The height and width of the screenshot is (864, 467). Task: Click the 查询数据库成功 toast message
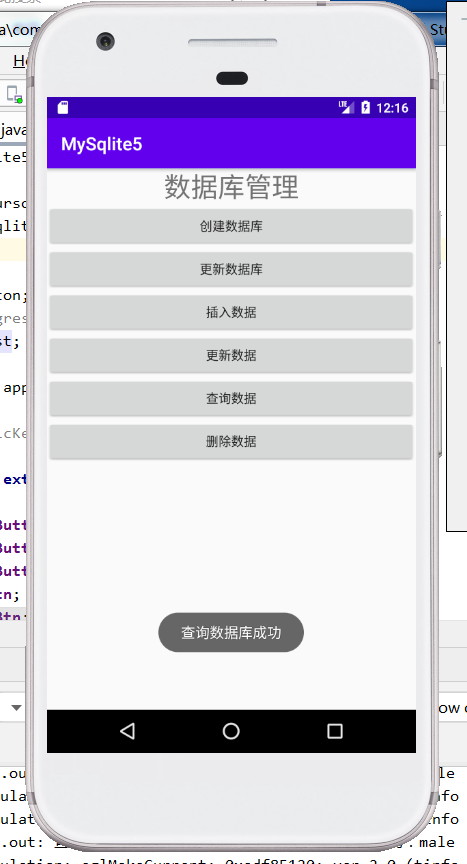pos(231,633)
